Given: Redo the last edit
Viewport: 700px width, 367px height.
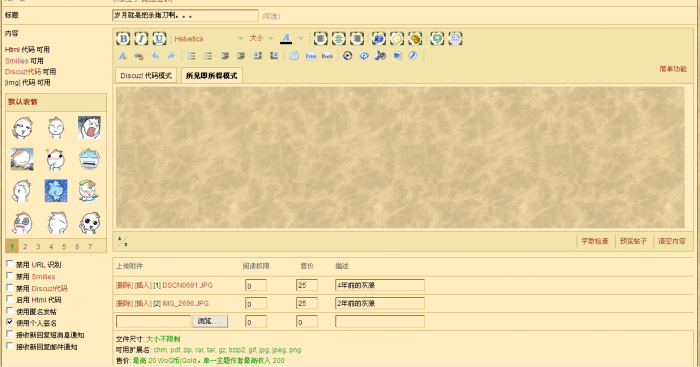Looking at the screenshot, I should 171,56.
